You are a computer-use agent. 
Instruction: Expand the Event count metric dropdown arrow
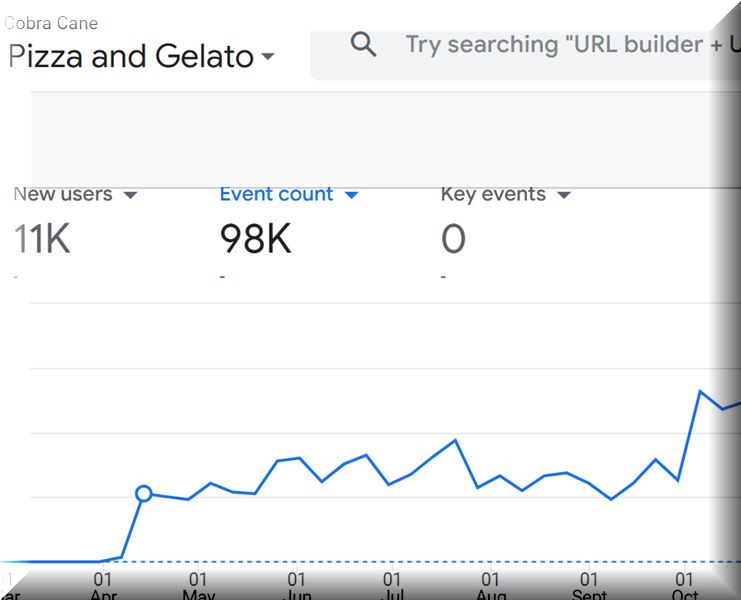click(x=351, y=195)
